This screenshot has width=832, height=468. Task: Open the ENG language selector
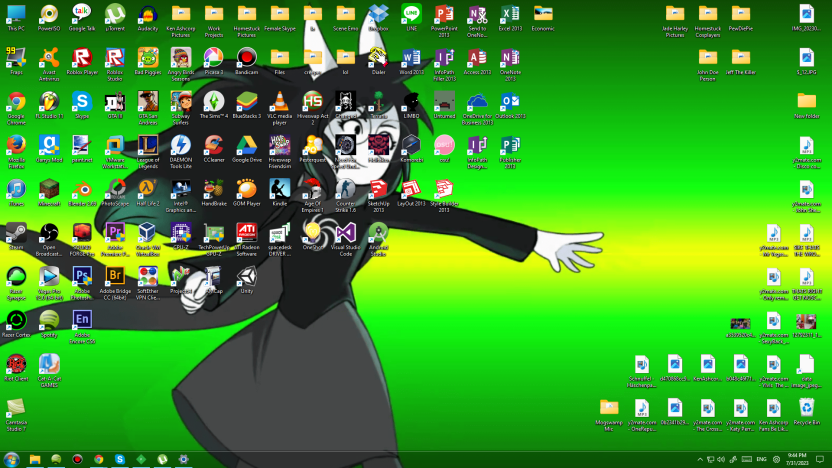click(760, 459)
